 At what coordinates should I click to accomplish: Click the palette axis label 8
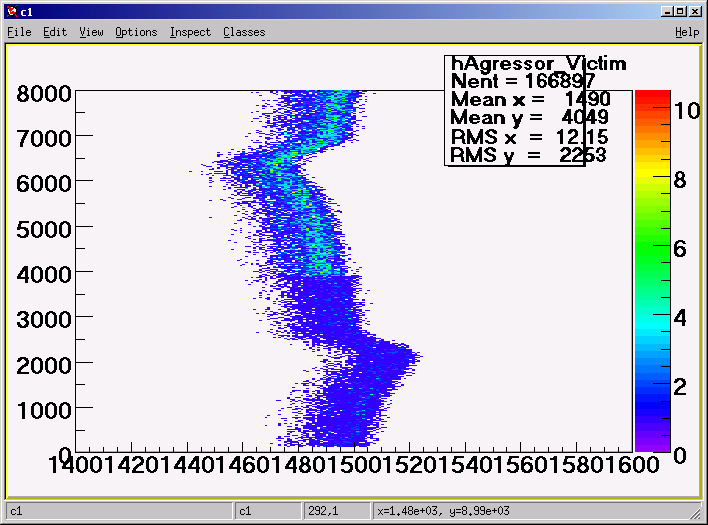point(680,180)
